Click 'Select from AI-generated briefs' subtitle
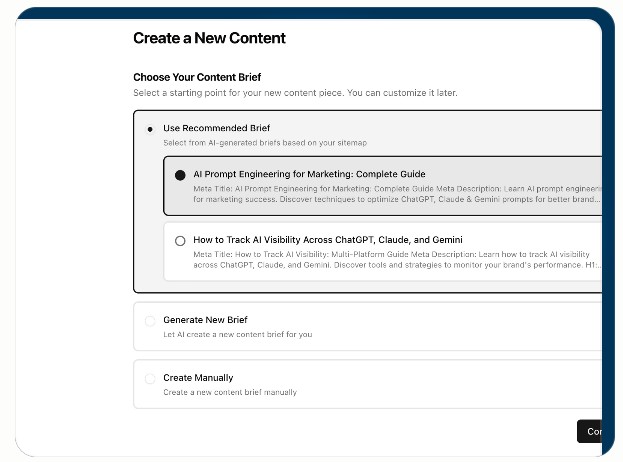Screen dimensions: 623x462 click(x=265, y=143)
